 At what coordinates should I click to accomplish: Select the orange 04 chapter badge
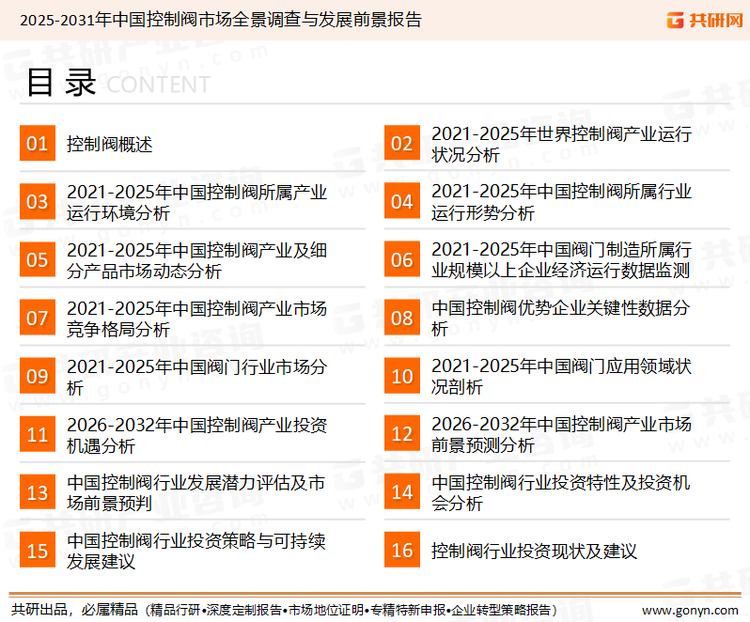click(402, 201)
